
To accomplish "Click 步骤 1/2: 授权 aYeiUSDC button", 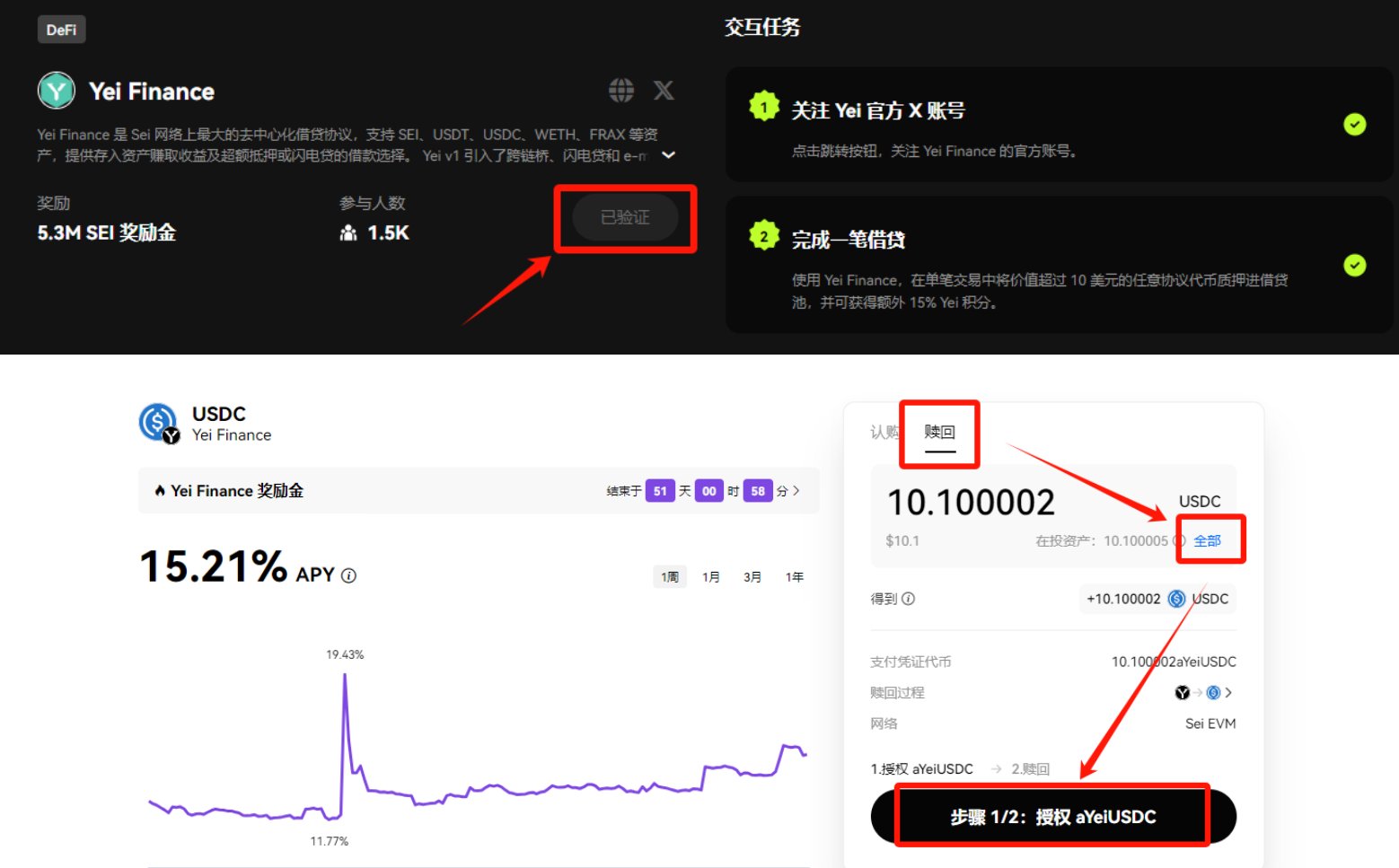I will (1053, 817).
